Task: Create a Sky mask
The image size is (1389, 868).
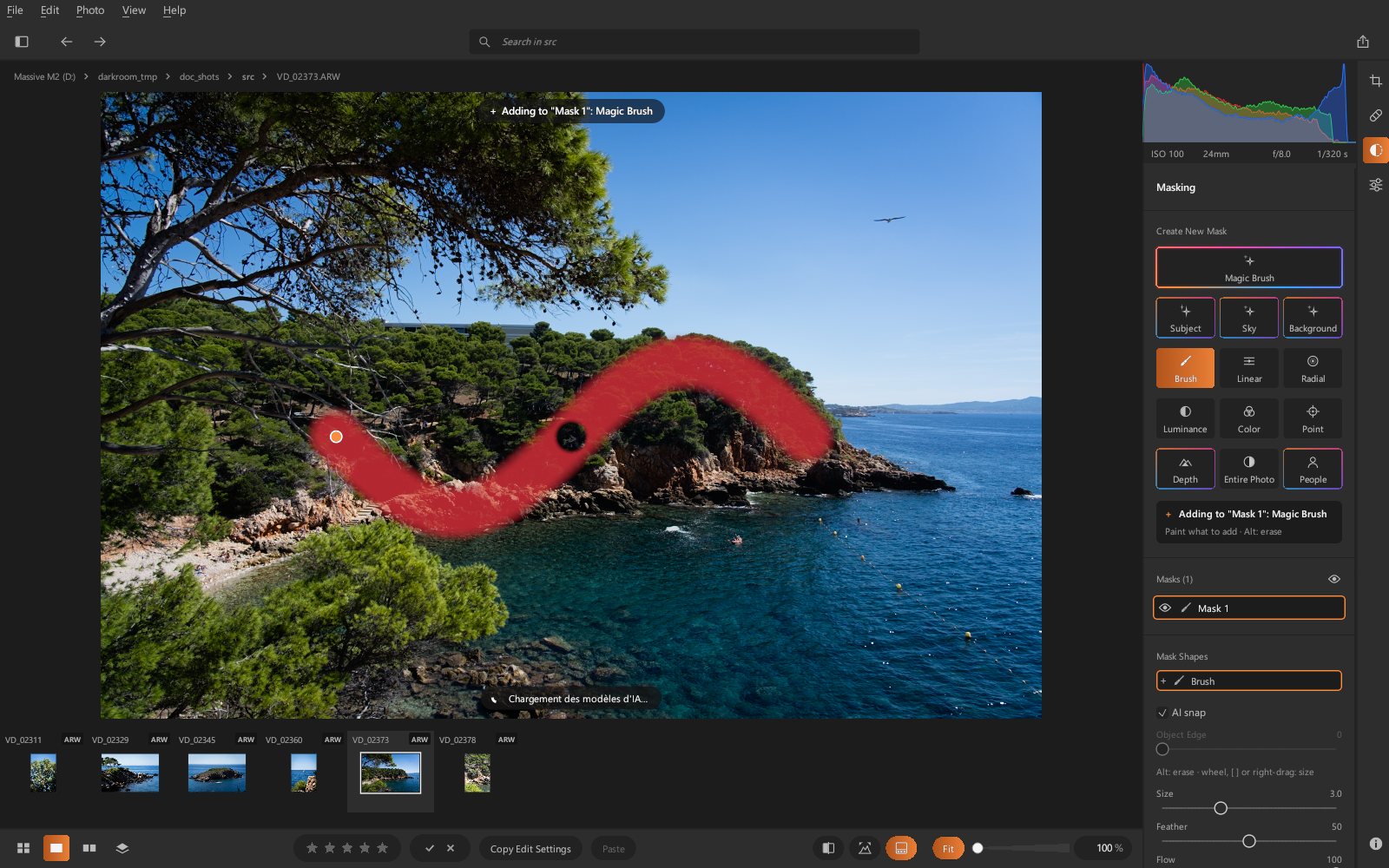Action: coord(1248,318)
